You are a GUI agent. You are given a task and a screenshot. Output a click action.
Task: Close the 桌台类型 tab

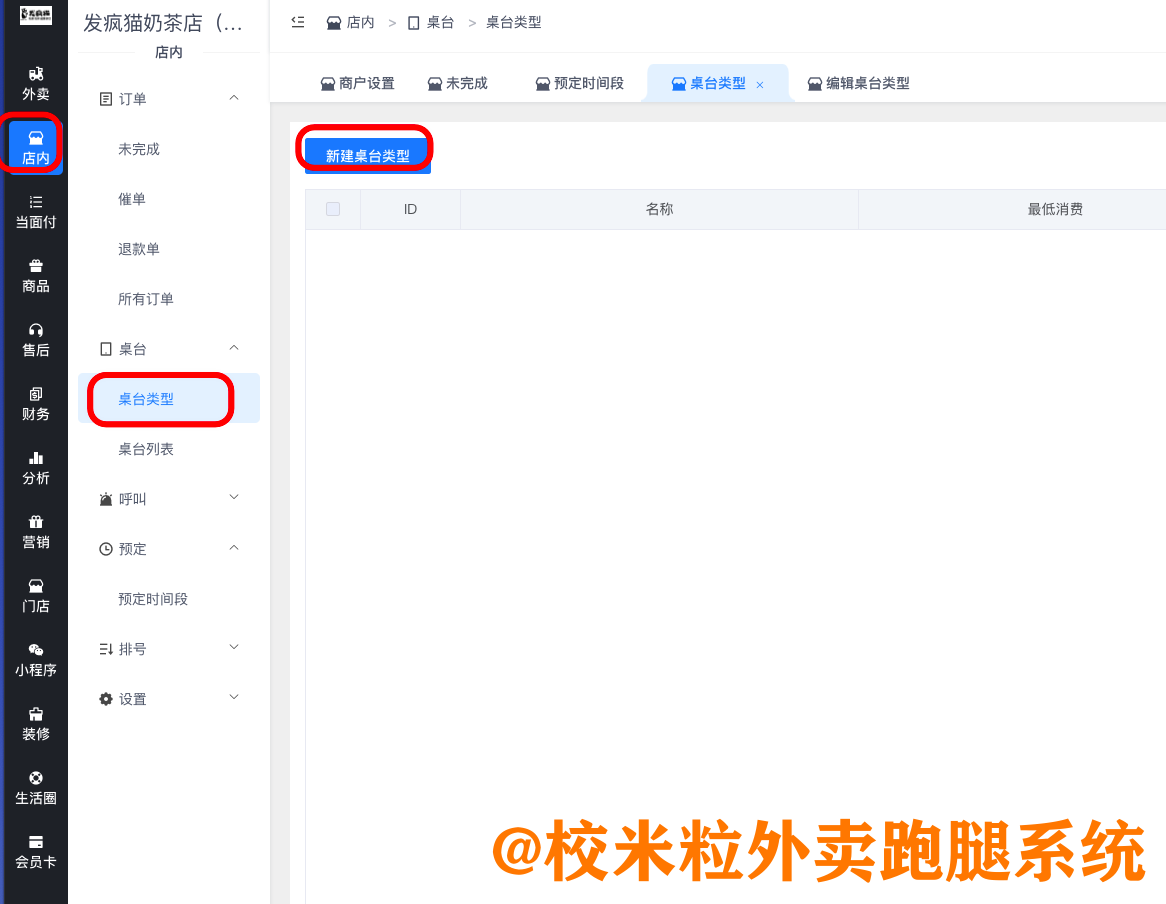point(760,84)
